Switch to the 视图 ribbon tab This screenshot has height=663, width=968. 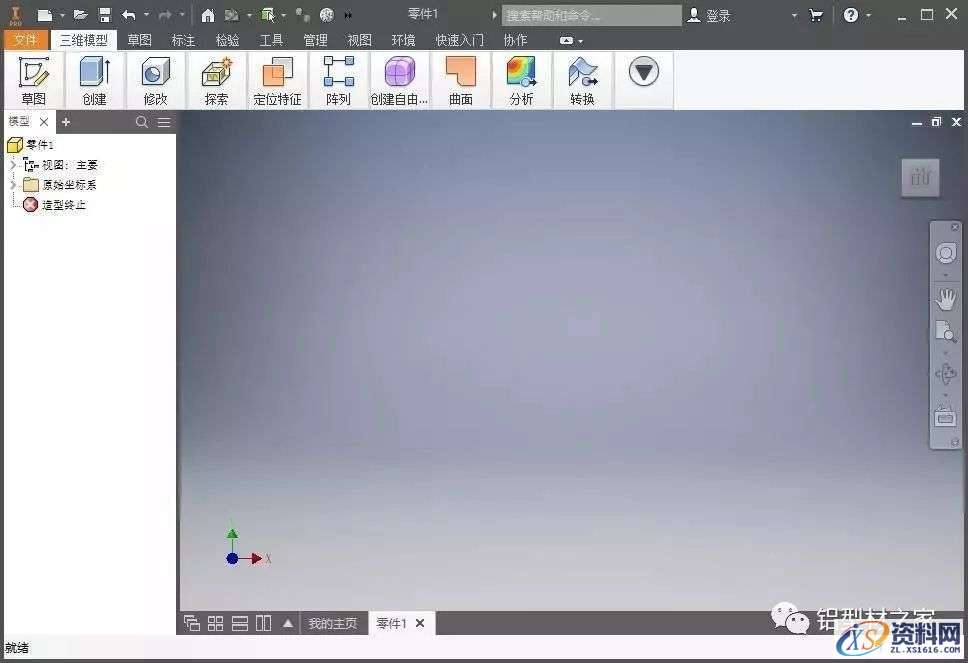(x=359, y=40)
